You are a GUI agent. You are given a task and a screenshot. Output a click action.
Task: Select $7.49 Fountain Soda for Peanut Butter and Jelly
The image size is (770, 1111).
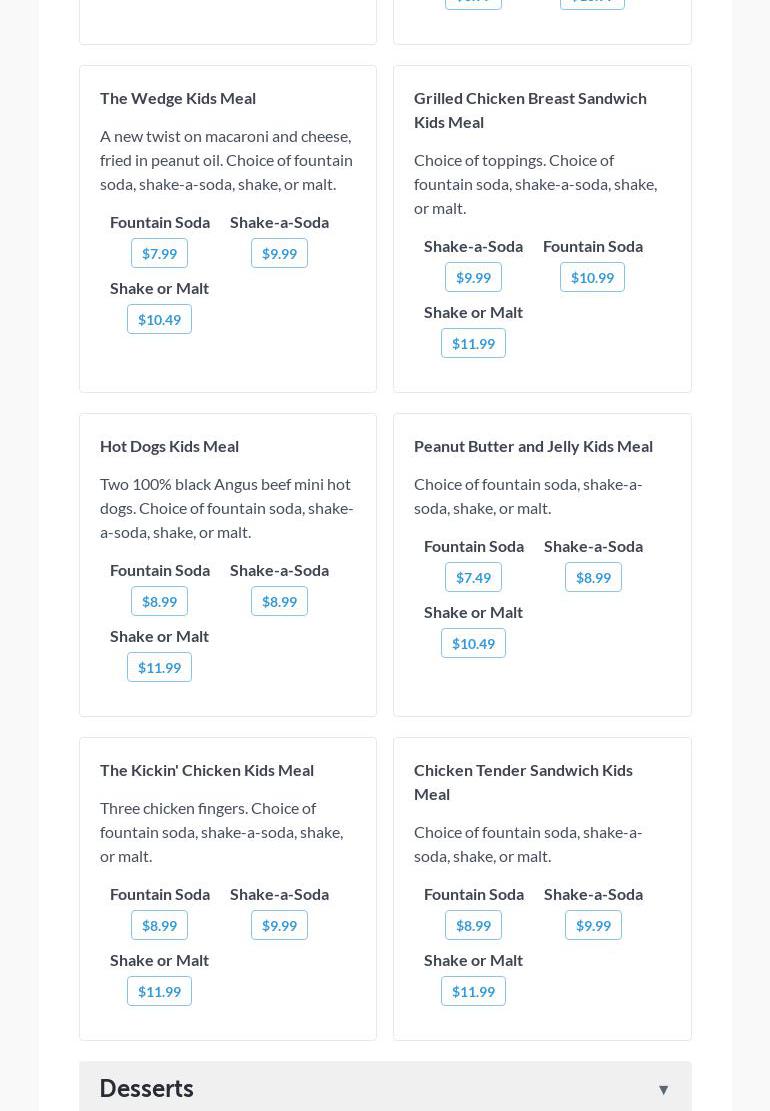pyautogui.click(x=473, y=578)
